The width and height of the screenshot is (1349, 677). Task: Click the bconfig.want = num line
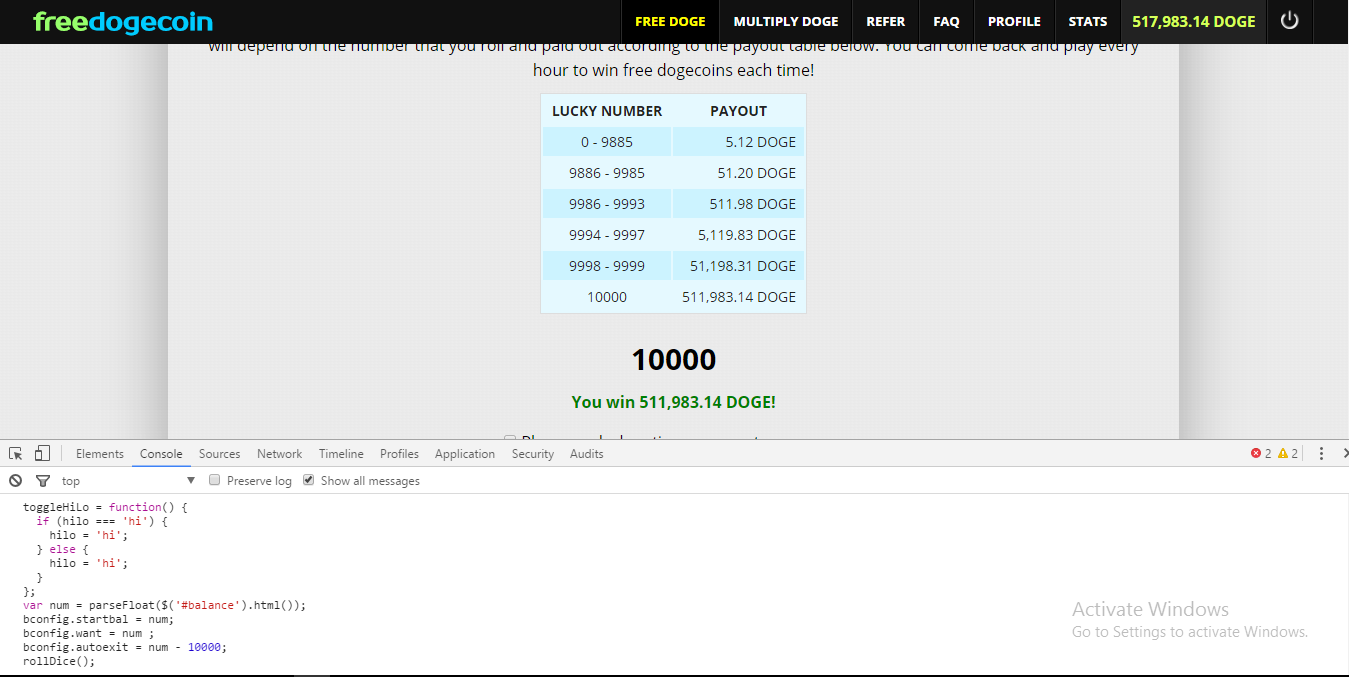89,633
